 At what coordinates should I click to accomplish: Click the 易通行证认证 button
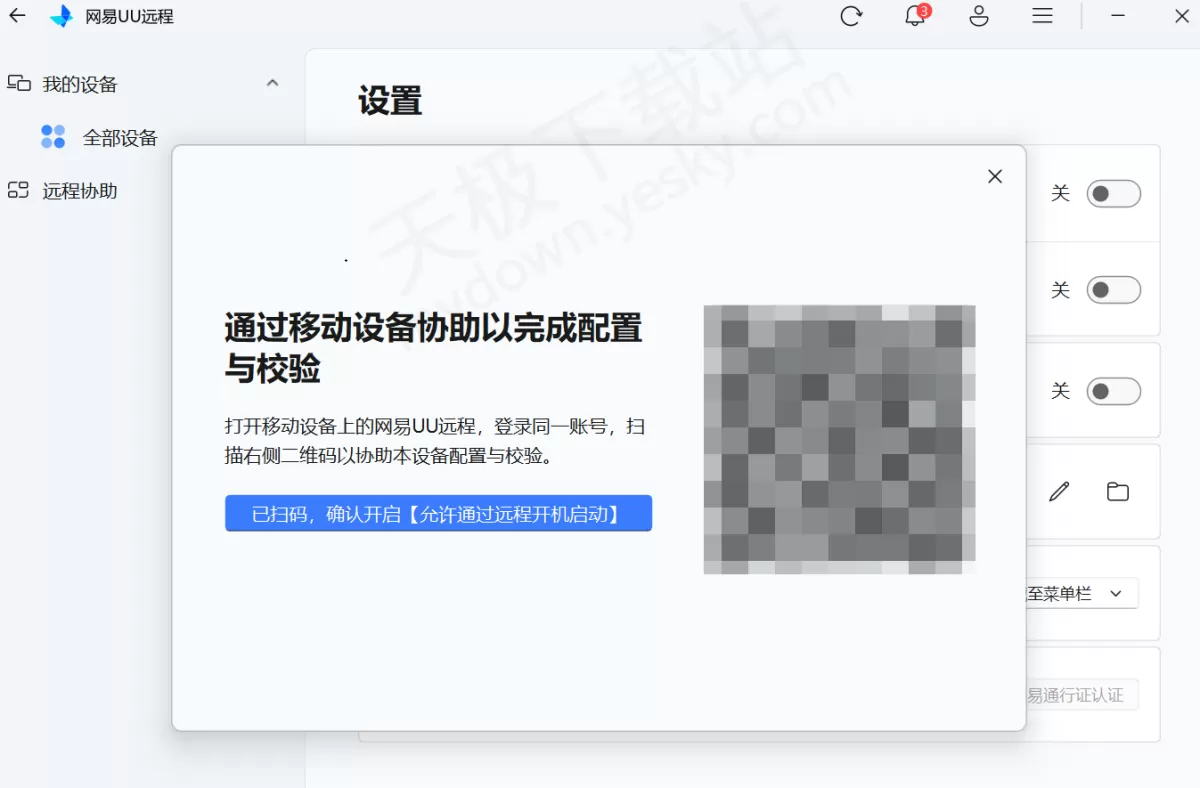[1082, 695]
